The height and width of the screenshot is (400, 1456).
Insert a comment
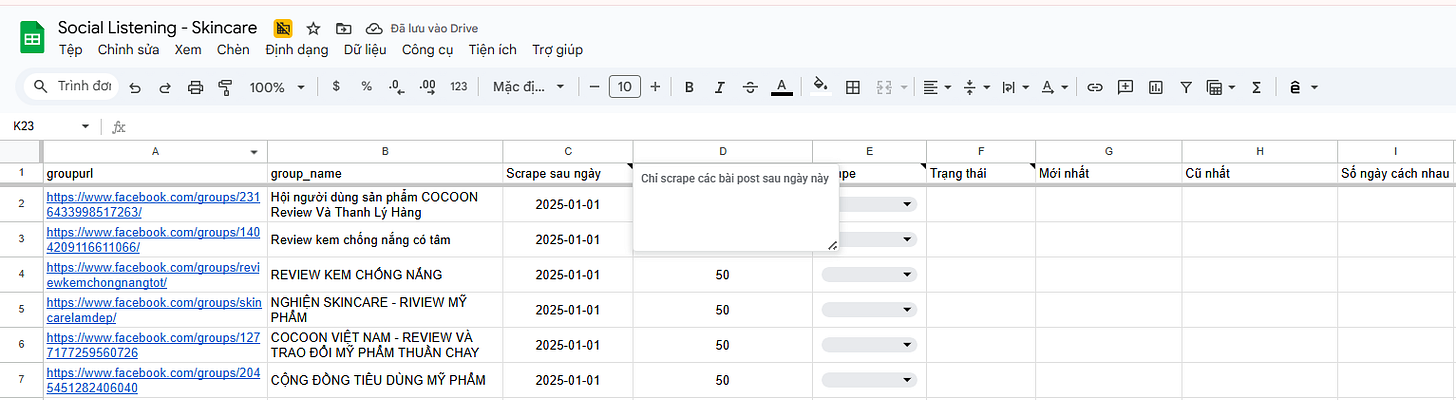click(1125, 87)
